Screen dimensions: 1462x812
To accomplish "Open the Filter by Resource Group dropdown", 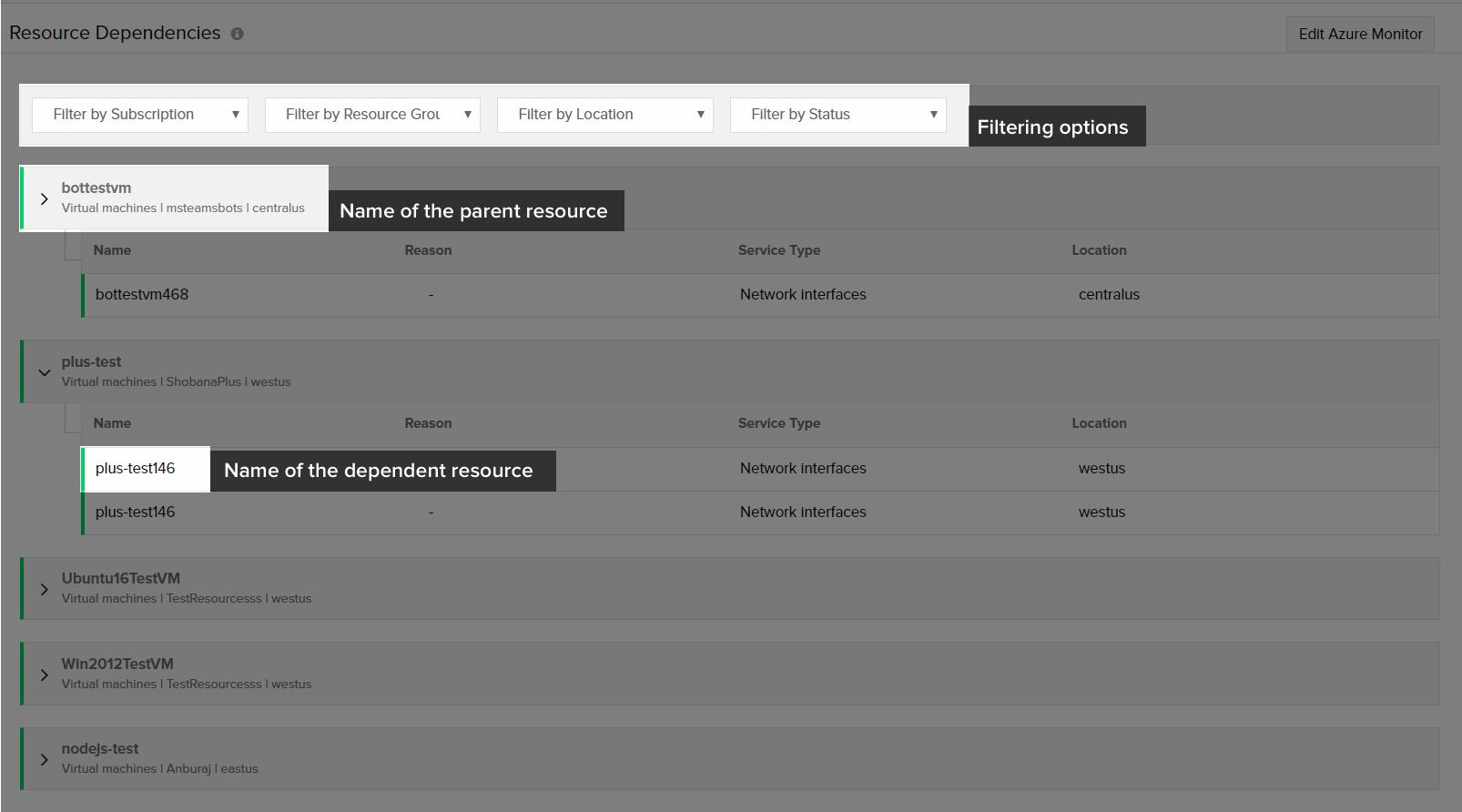I will point(372,115).
